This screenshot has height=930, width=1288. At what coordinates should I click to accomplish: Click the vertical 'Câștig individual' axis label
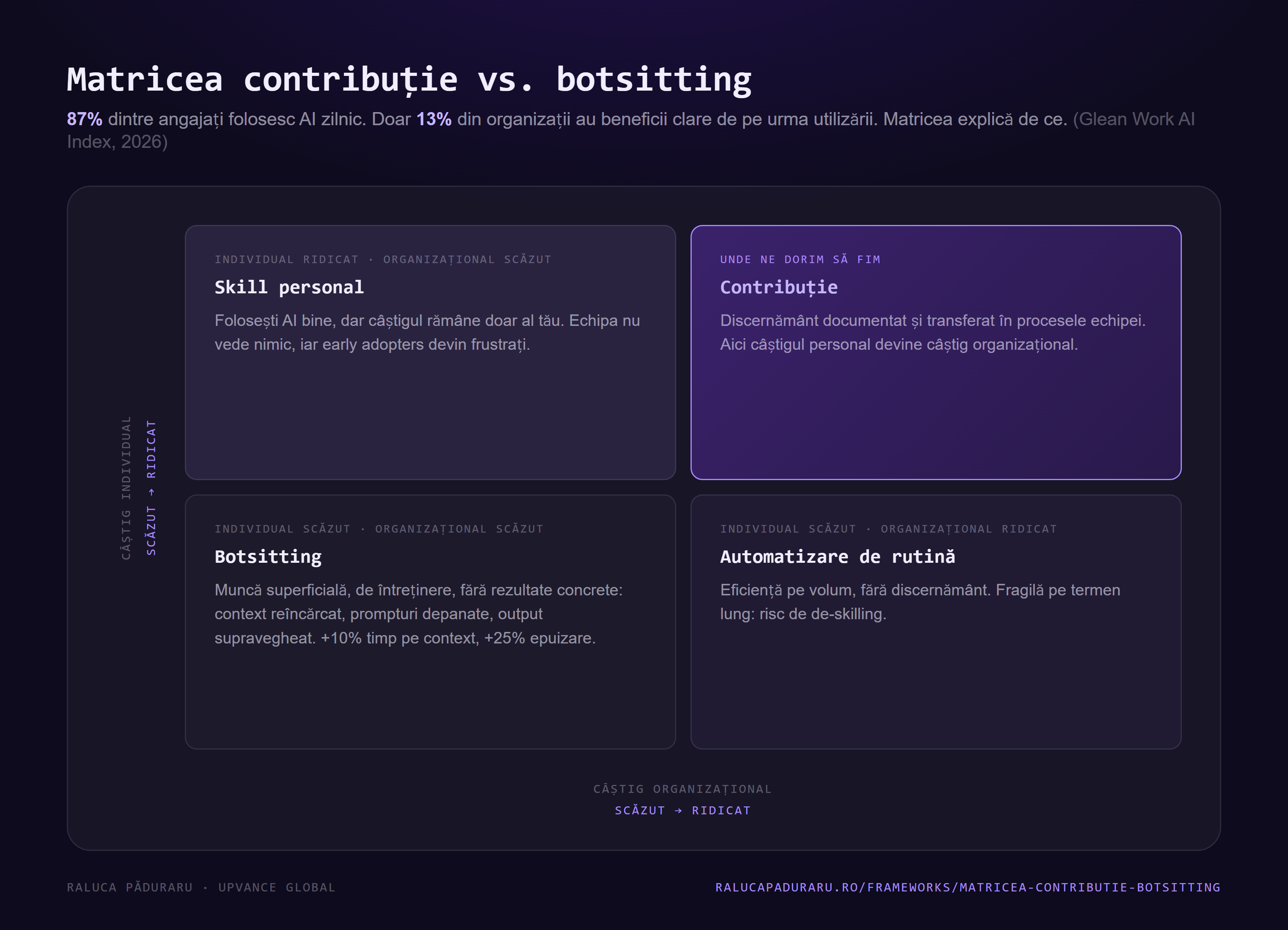tap(126, 488)
